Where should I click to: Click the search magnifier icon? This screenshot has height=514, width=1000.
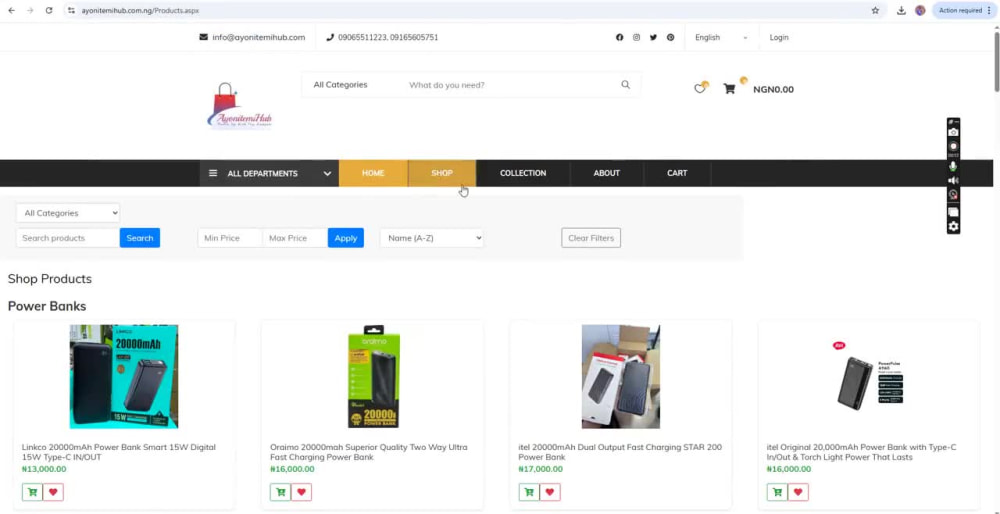coord(626,85)
